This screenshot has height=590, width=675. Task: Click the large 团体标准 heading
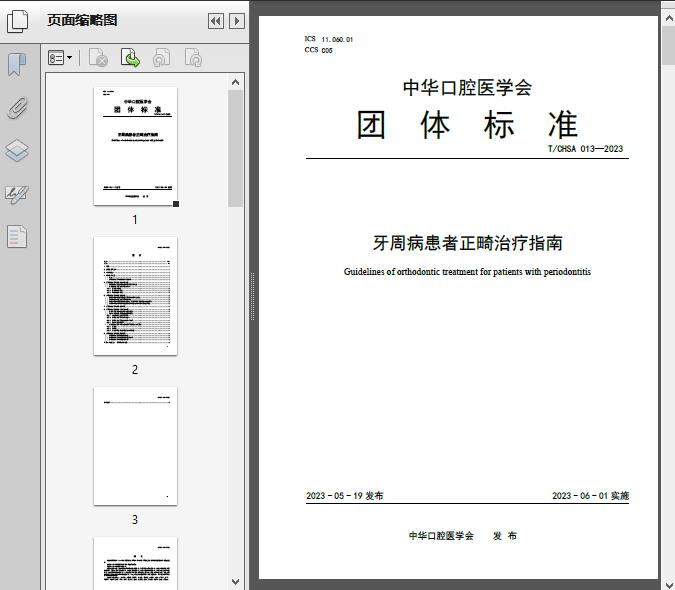(x=468, y=125)
